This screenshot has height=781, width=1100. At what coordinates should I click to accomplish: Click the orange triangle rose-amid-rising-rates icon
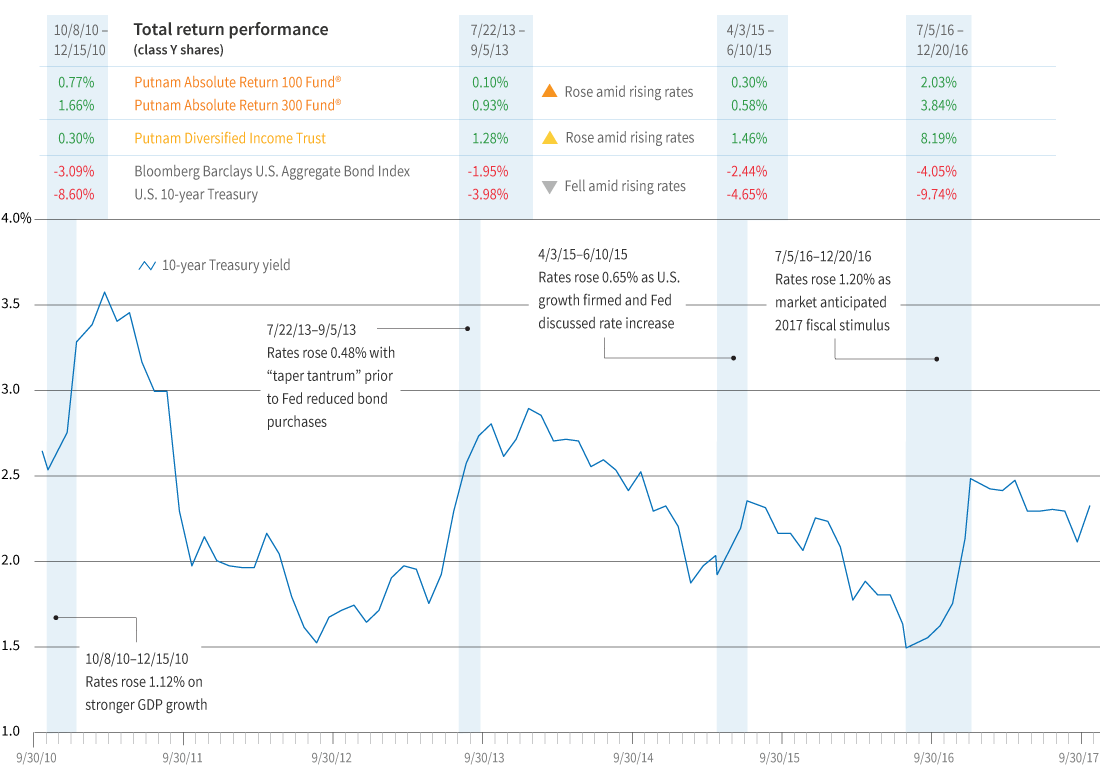[x=549, y=92]
